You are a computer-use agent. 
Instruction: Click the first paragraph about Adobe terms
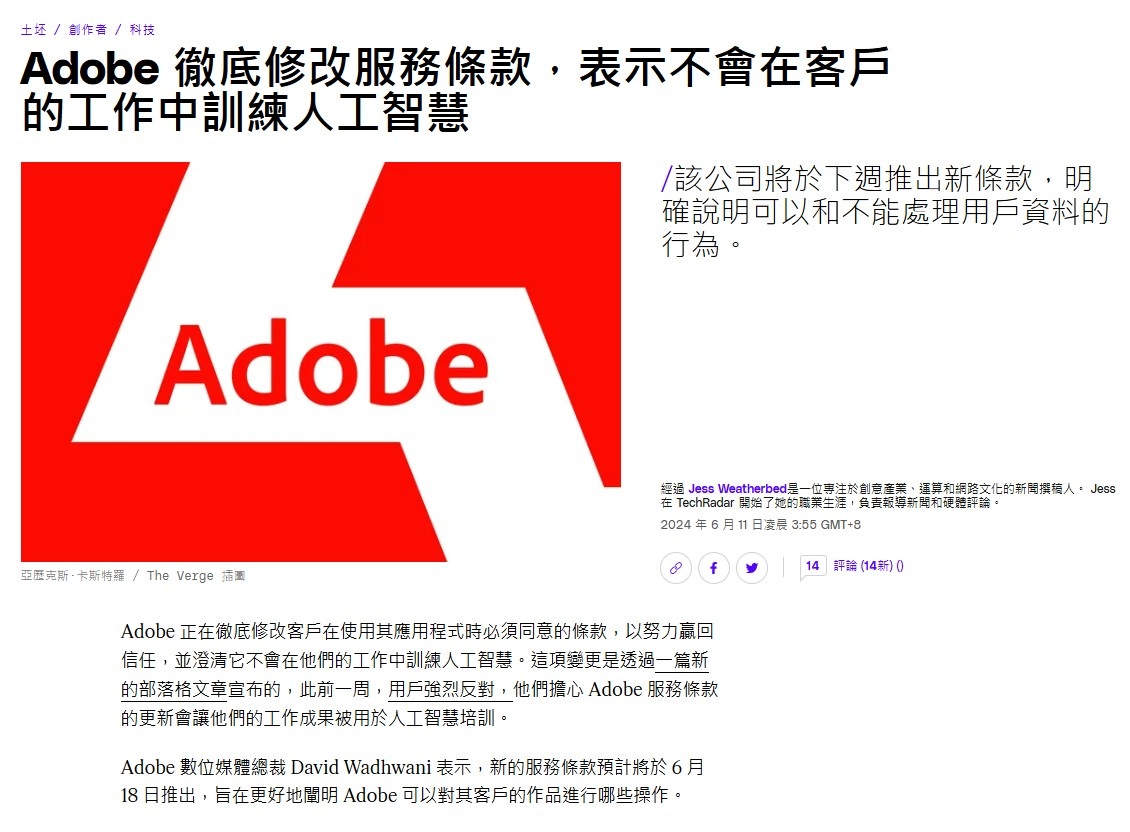click(419, 675)
